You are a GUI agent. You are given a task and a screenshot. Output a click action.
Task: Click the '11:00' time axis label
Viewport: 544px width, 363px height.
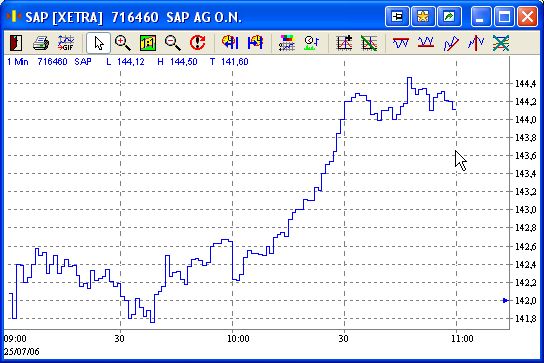[x=462, y=338]
